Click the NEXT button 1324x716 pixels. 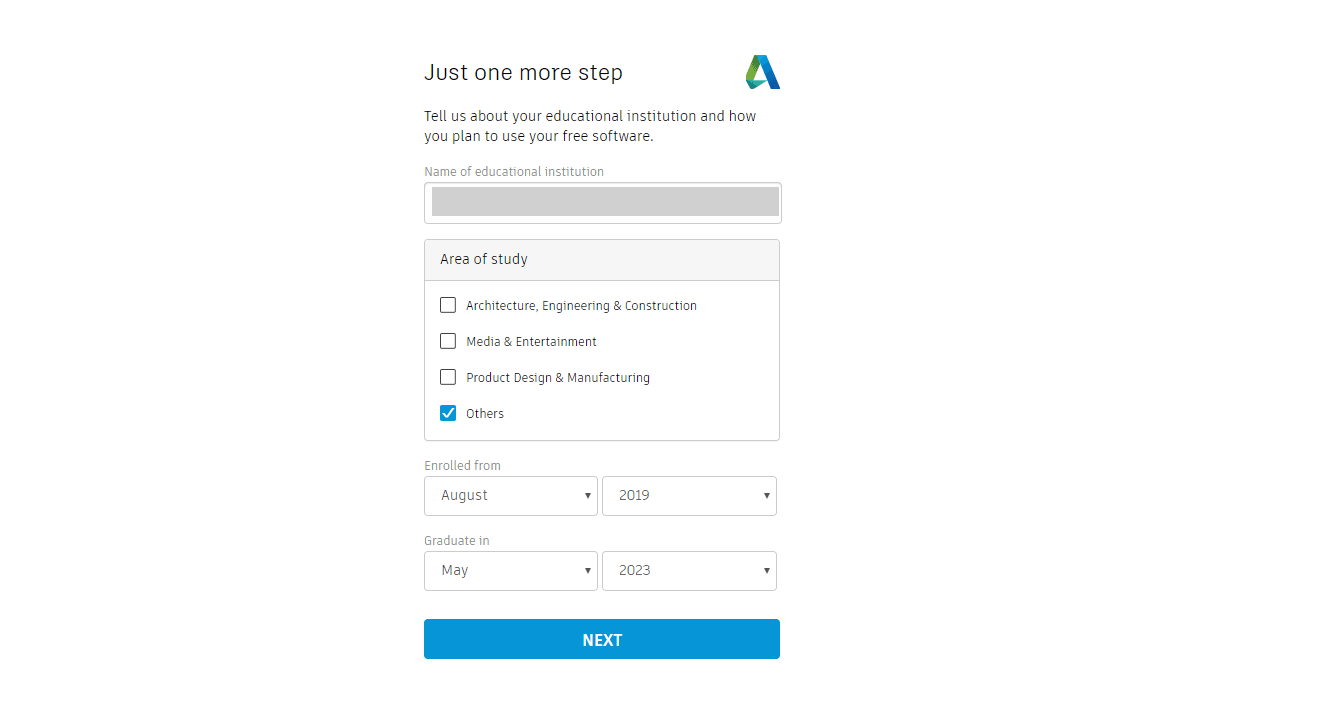[x=602, y=639]
